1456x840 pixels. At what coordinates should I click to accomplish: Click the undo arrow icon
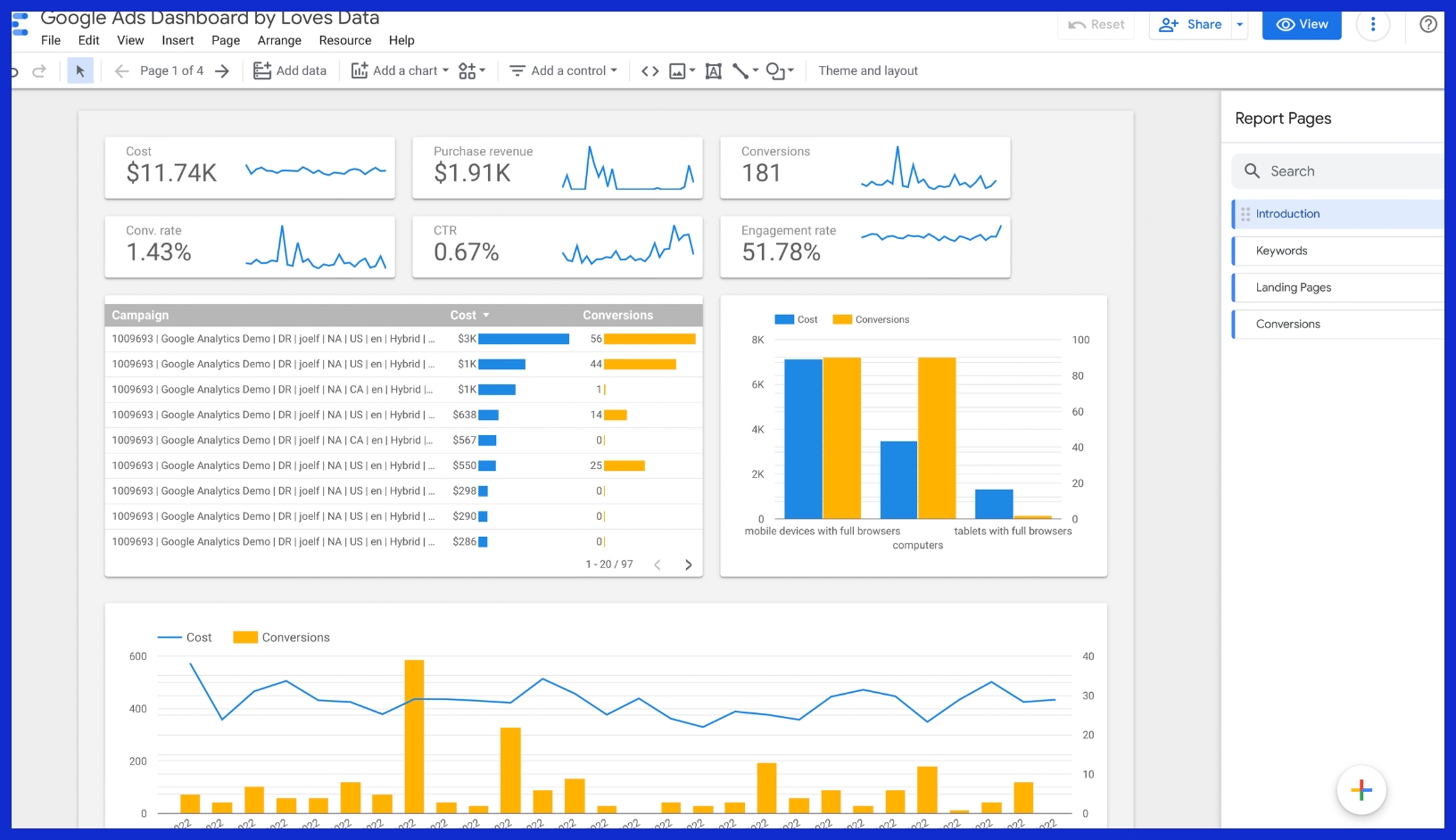[15, 71]
